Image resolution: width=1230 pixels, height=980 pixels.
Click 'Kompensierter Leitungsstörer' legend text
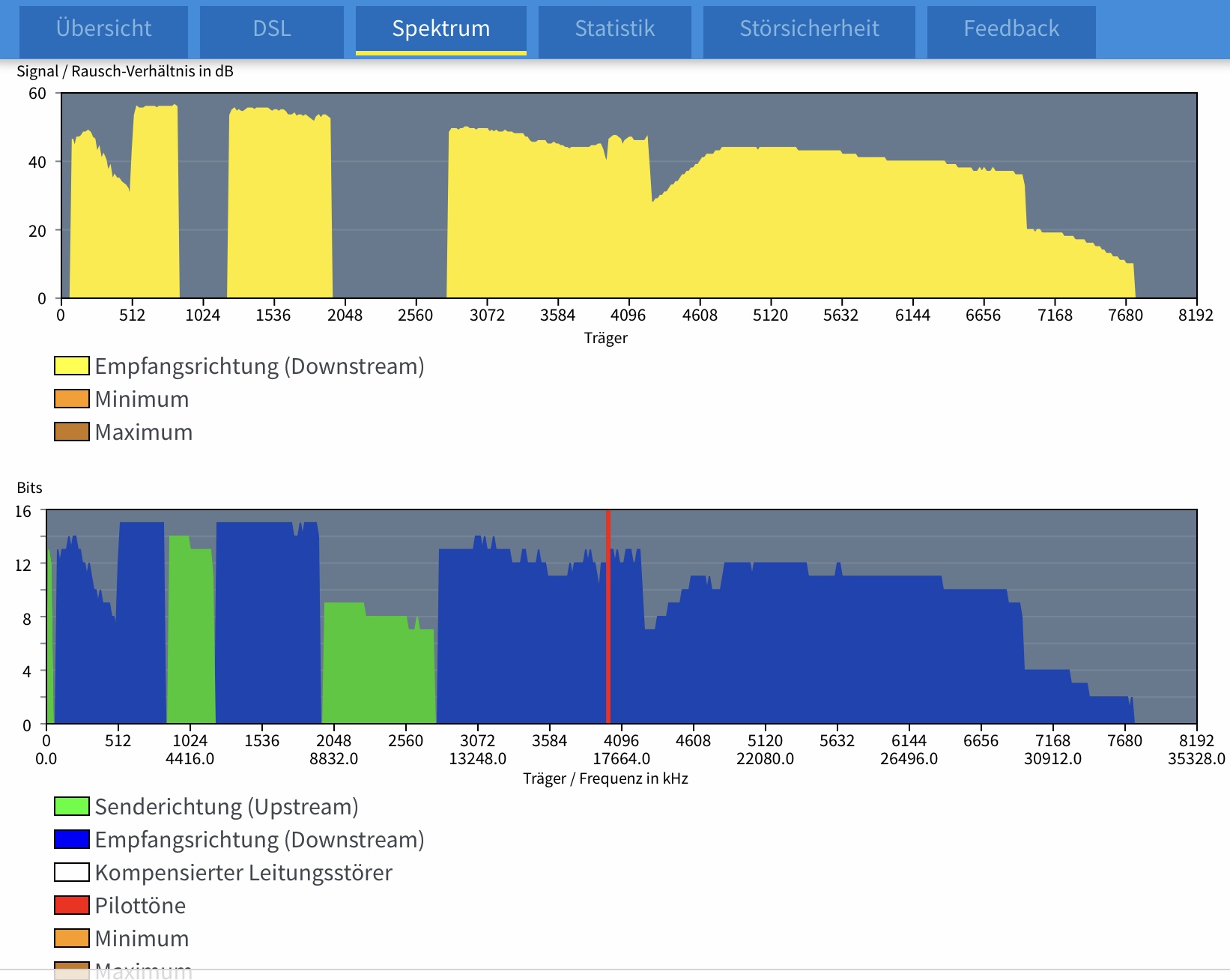243,873
